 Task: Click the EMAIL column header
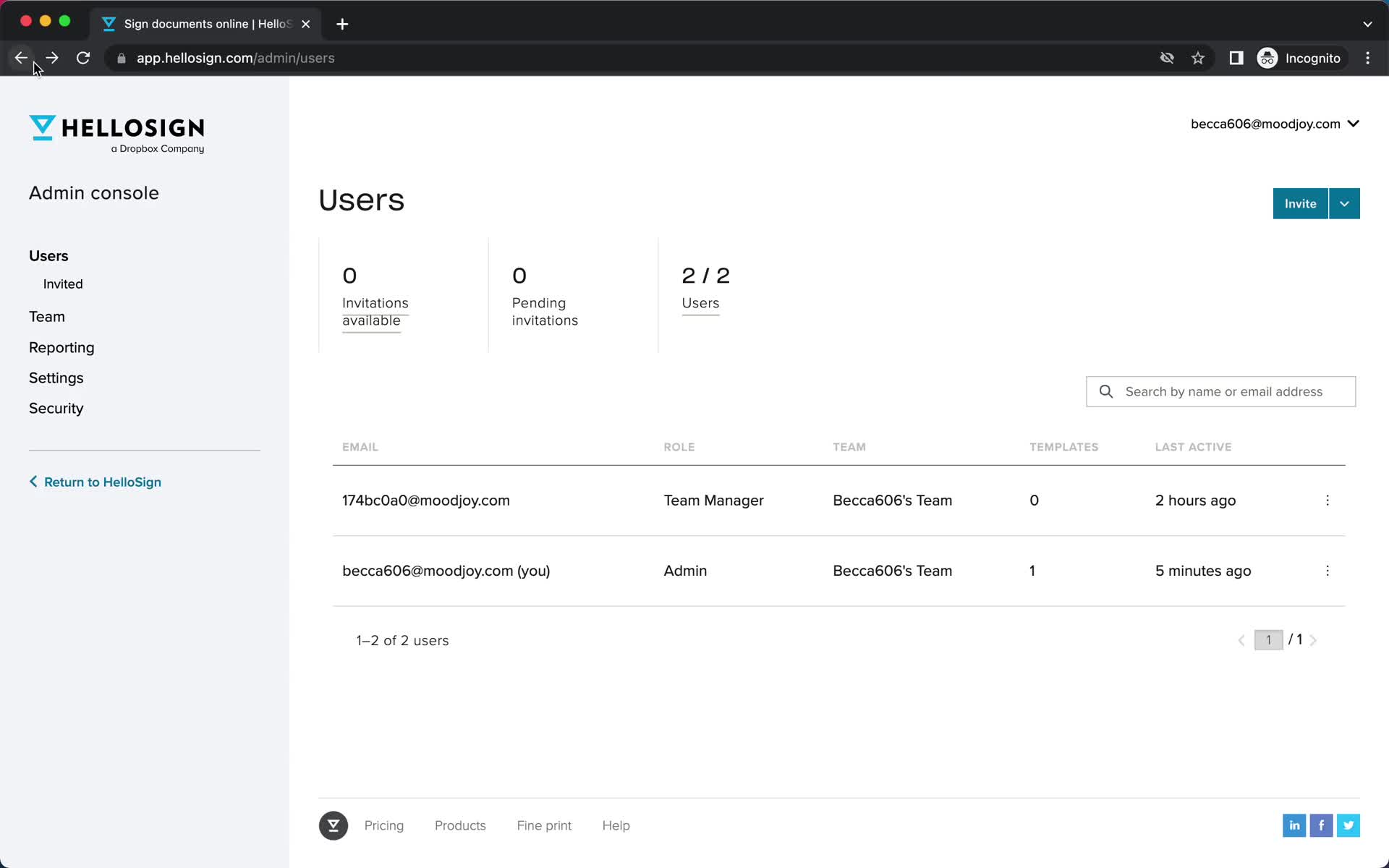coord(360,447)
